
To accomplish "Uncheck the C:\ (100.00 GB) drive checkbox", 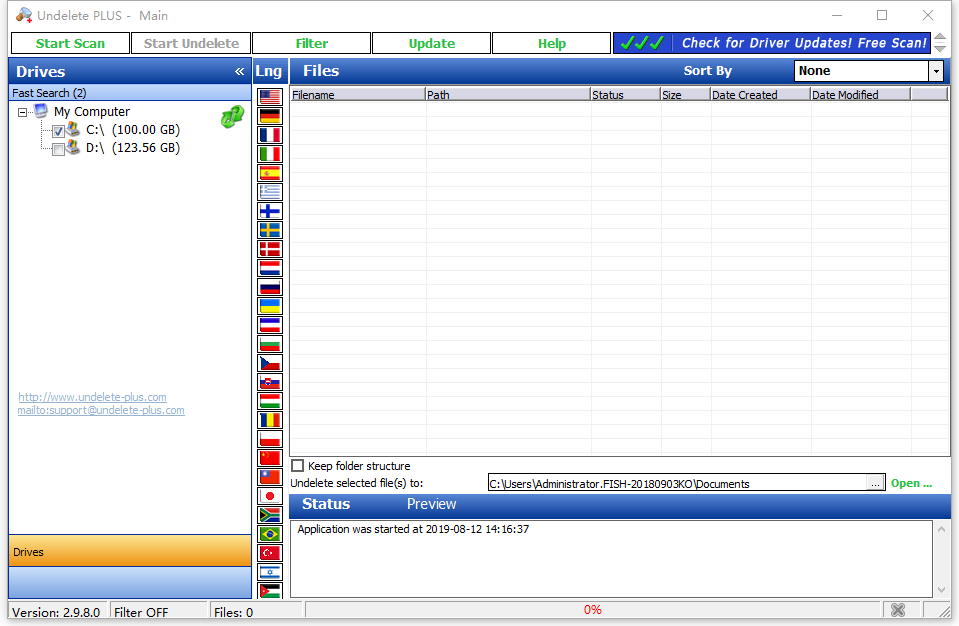I will tap(59, 131).
